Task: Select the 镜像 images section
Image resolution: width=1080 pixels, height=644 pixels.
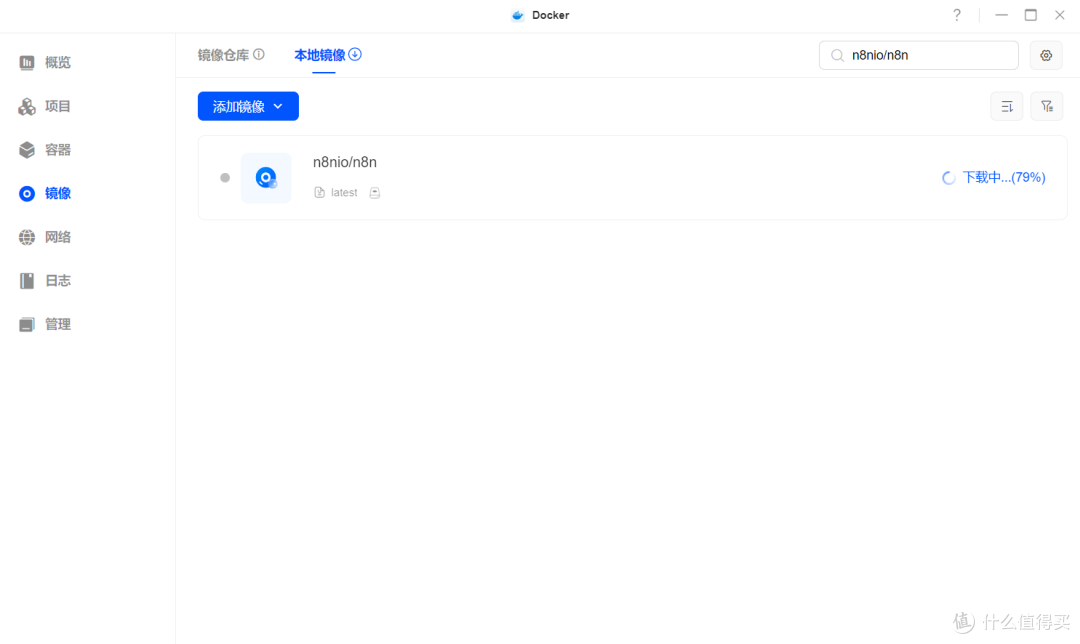Action: [45, 194]
